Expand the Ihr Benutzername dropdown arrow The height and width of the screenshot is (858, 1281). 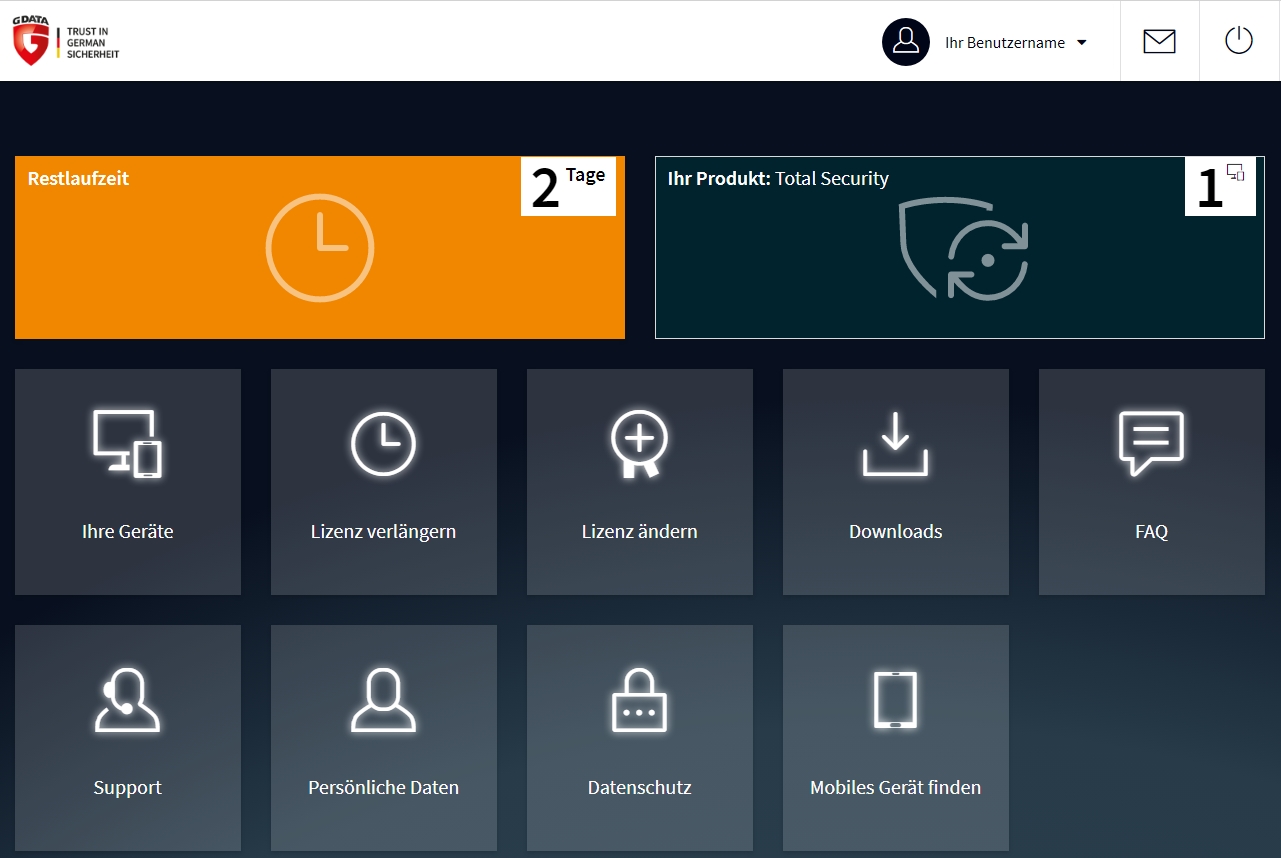coord(1082,43)
